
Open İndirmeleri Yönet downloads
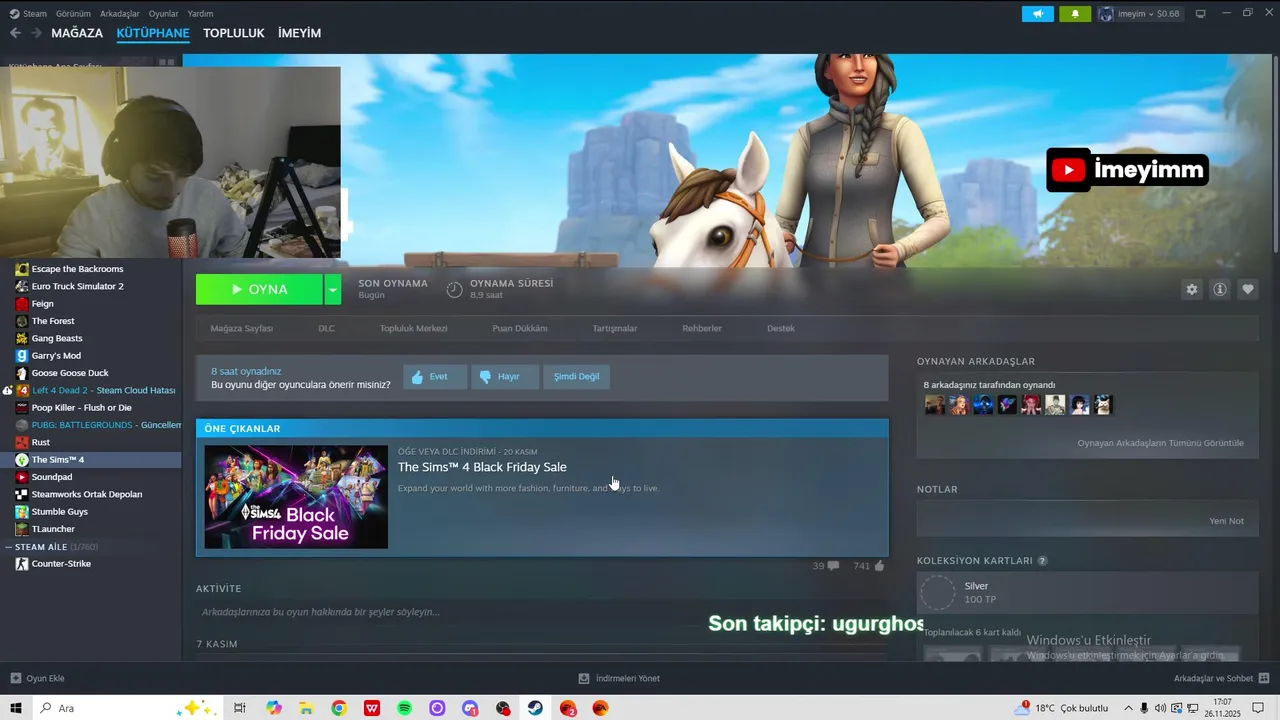[x=619, y=678]
